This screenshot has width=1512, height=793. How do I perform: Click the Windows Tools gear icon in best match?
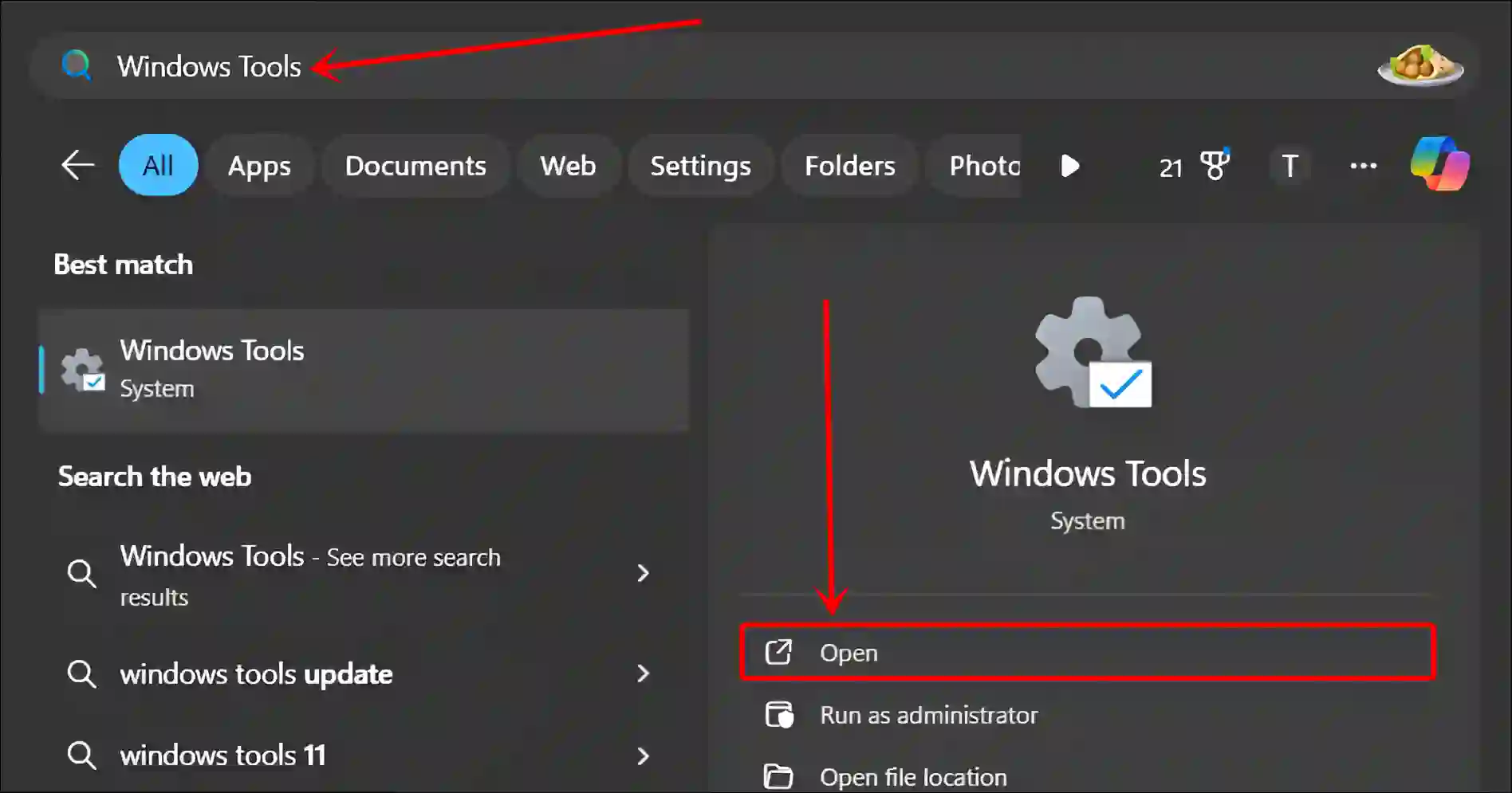click(83, 371)
